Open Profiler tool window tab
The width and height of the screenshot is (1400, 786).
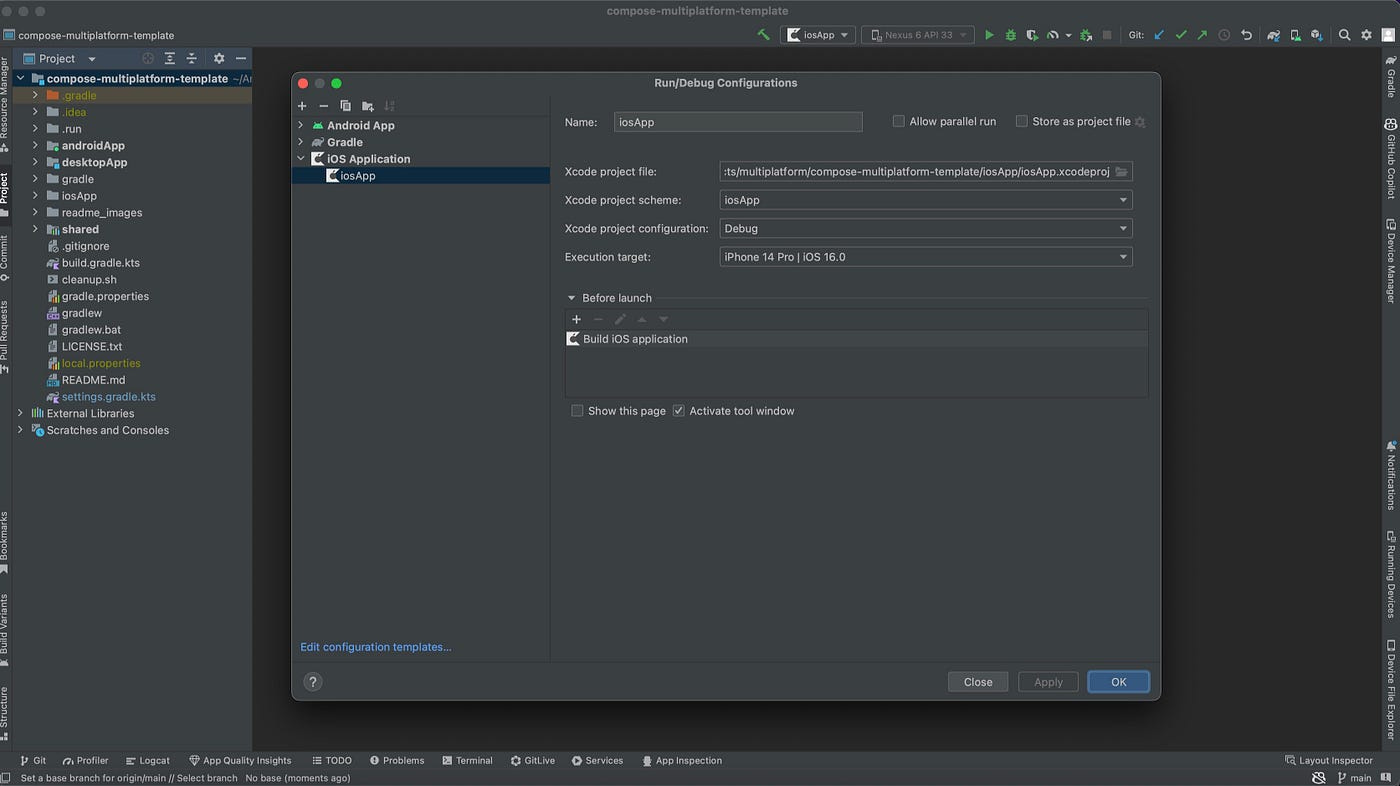[x=85, y=761]
